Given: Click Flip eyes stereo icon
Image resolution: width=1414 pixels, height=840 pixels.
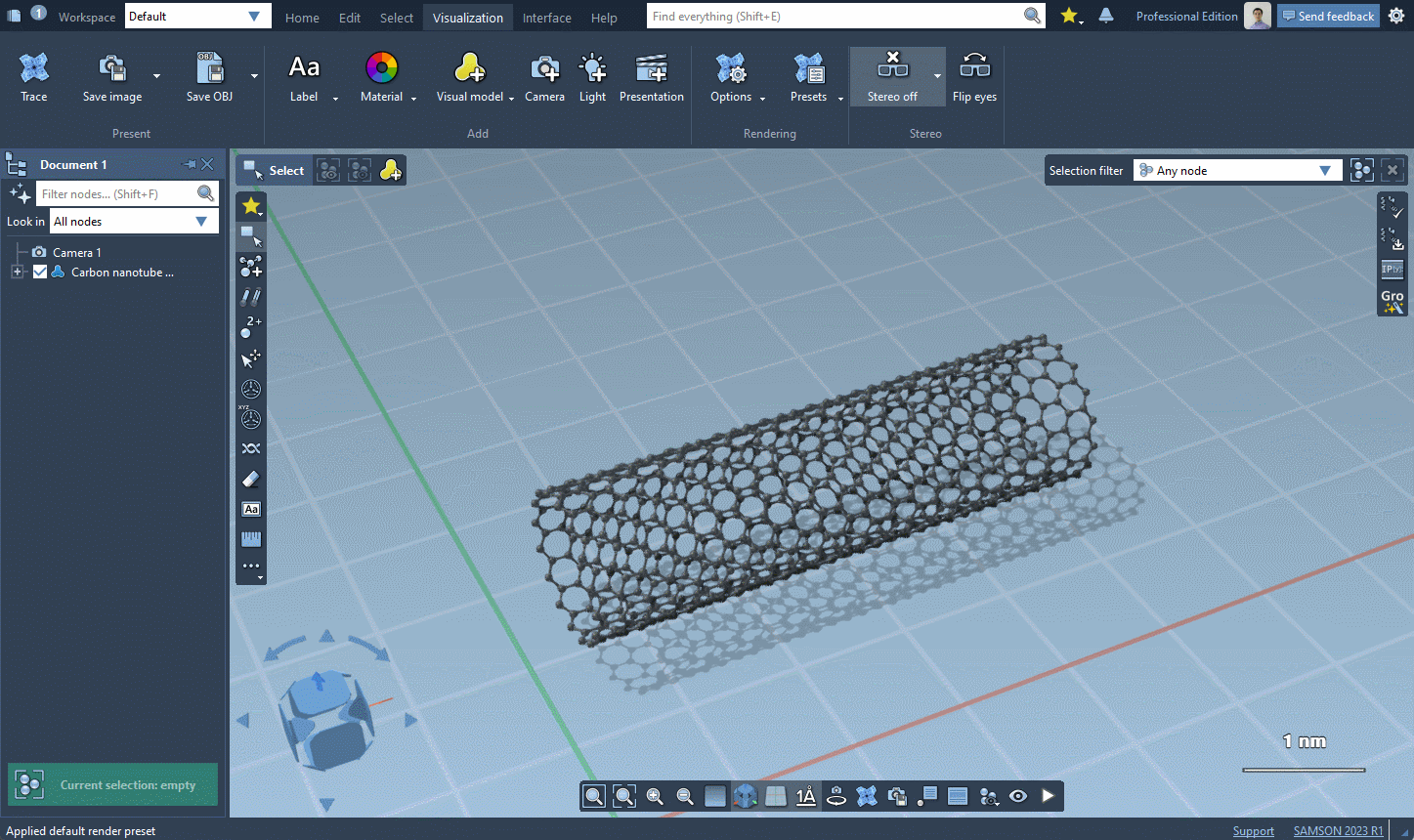Looking at the screenshot, I should click(974, 76).
